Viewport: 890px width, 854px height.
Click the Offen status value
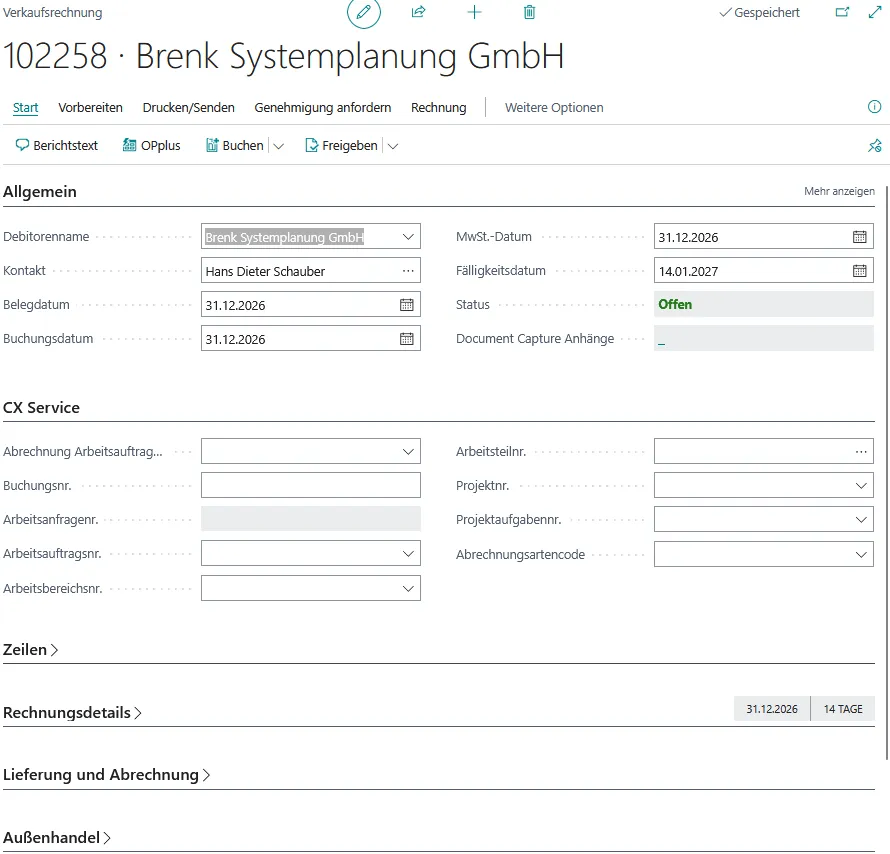[675, 304]
